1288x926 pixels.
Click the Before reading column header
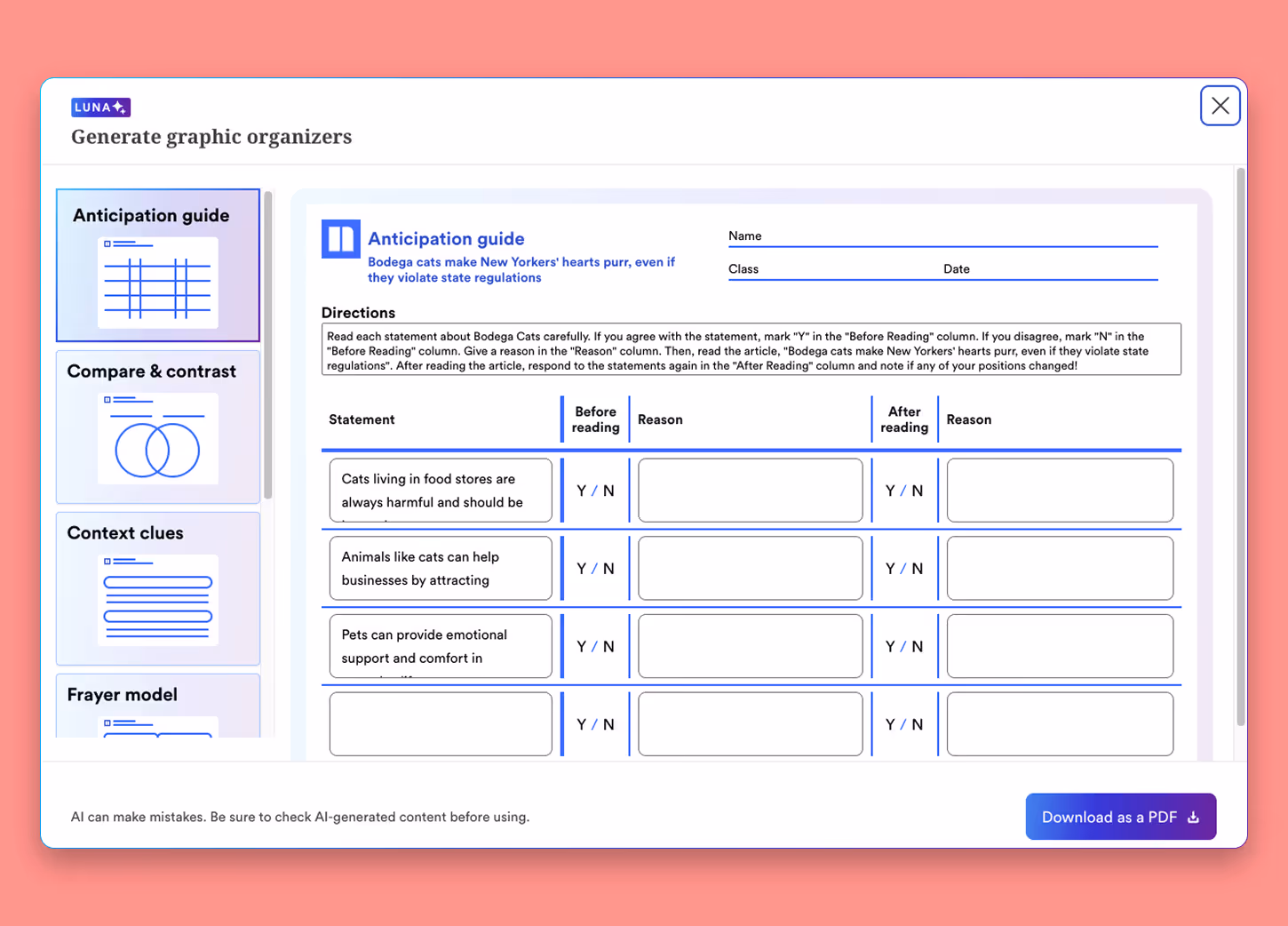tap(595, 419)
